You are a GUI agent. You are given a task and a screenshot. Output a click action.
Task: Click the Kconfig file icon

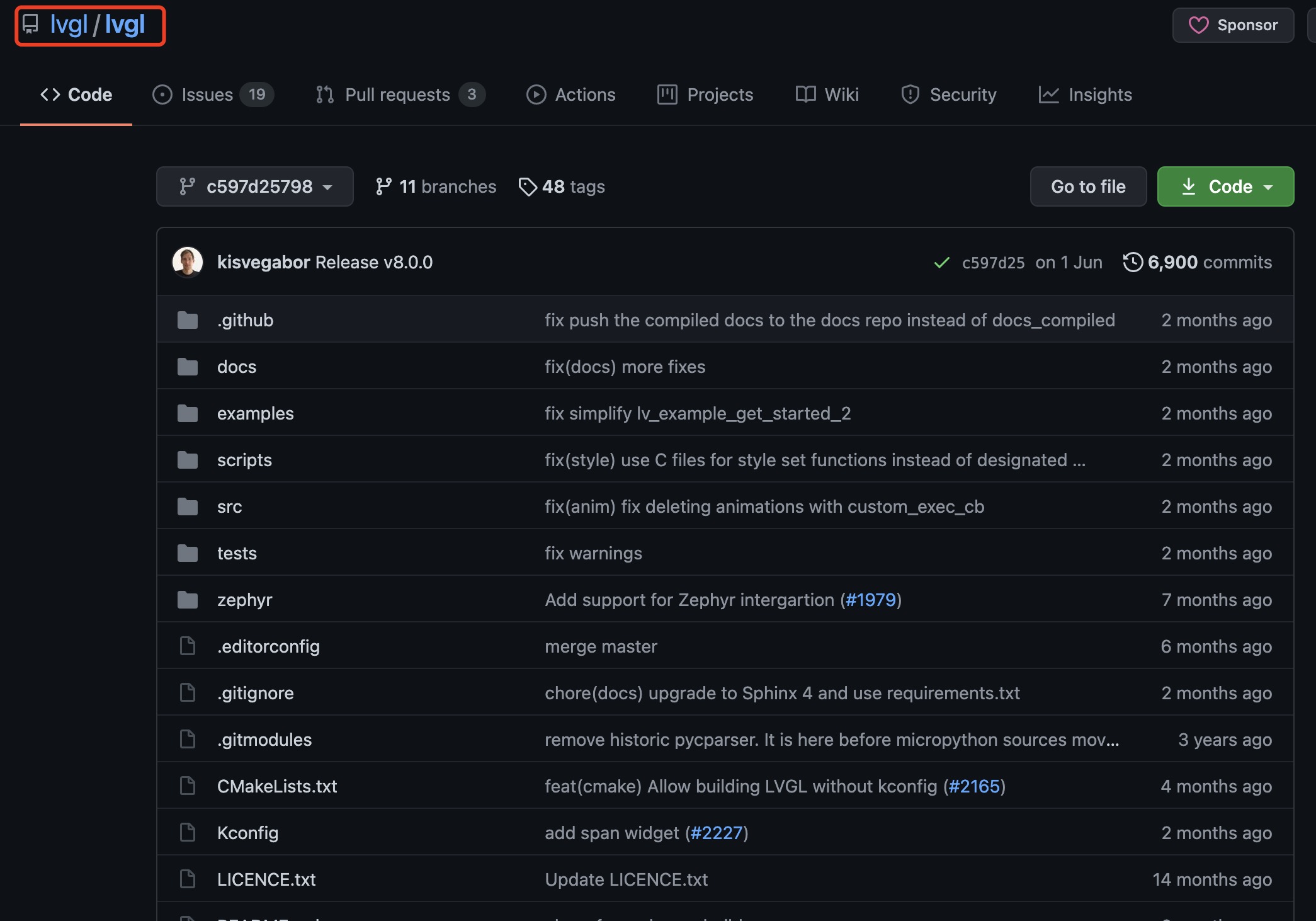click(x=188, y=832)
